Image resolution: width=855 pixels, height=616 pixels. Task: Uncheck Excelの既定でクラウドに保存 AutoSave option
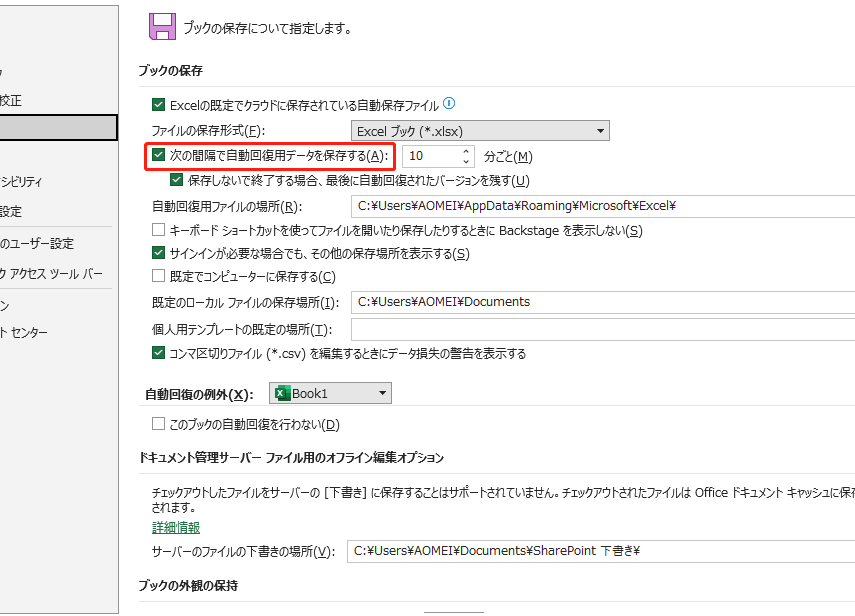(x=158, y=104)
